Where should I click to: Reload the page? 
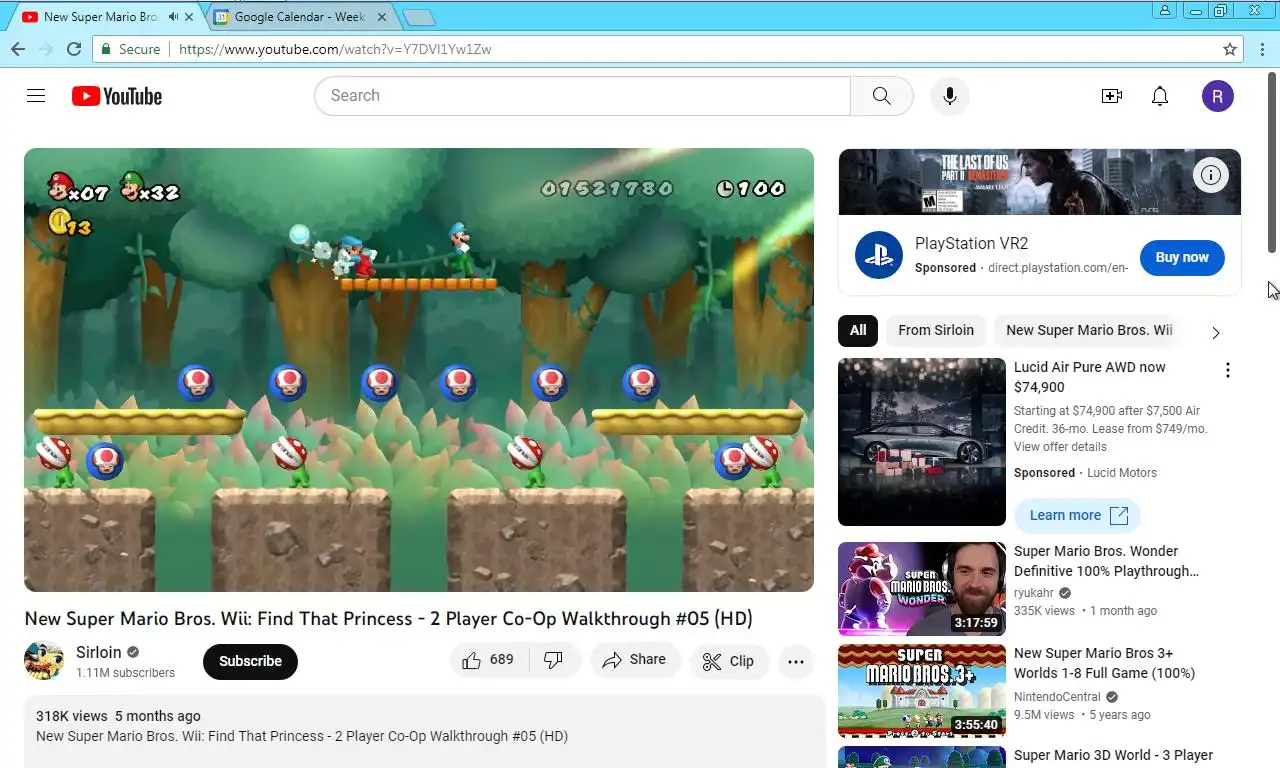[x=74, y=49]
